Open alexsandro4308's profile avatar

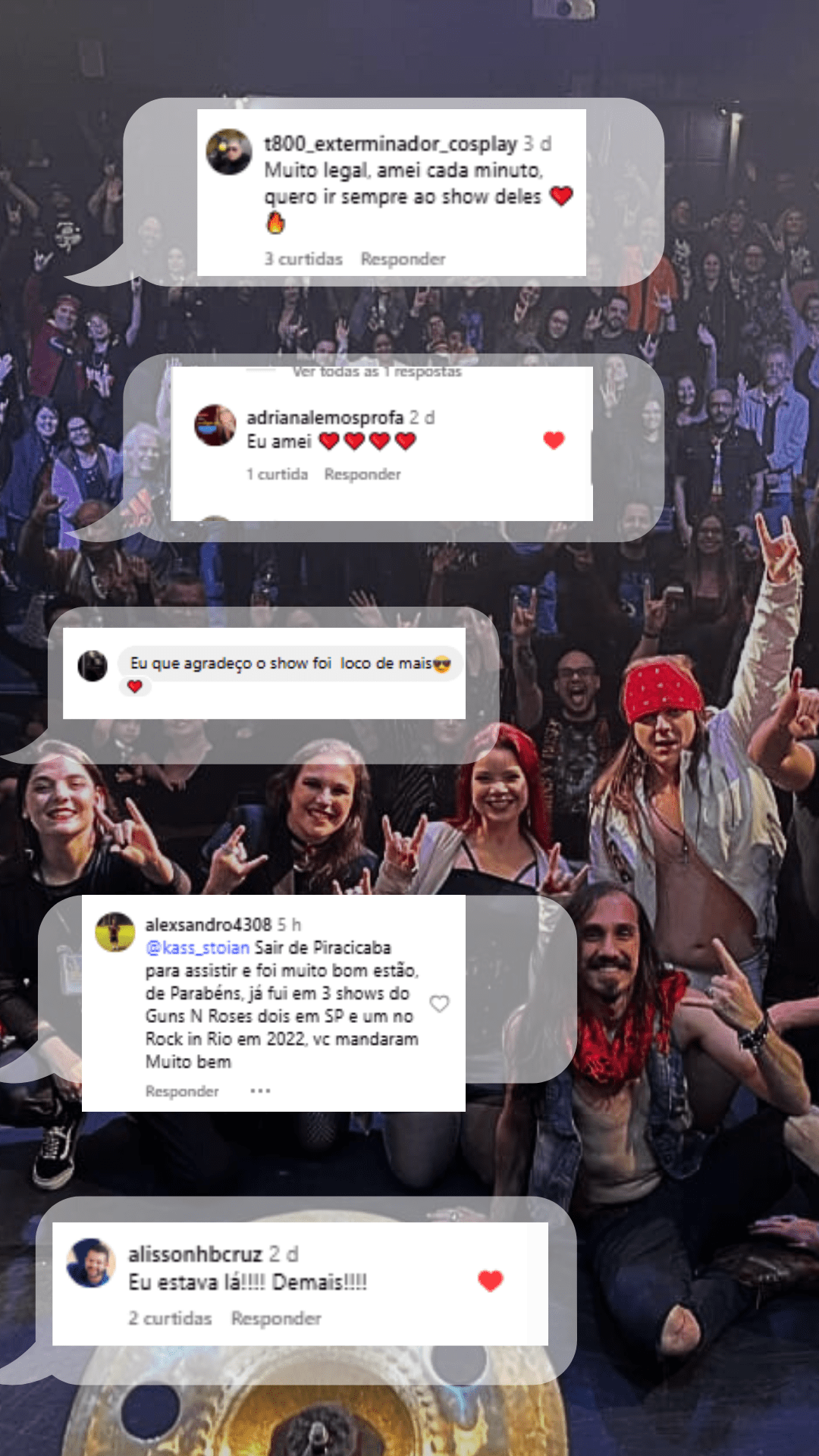(115, 932)
